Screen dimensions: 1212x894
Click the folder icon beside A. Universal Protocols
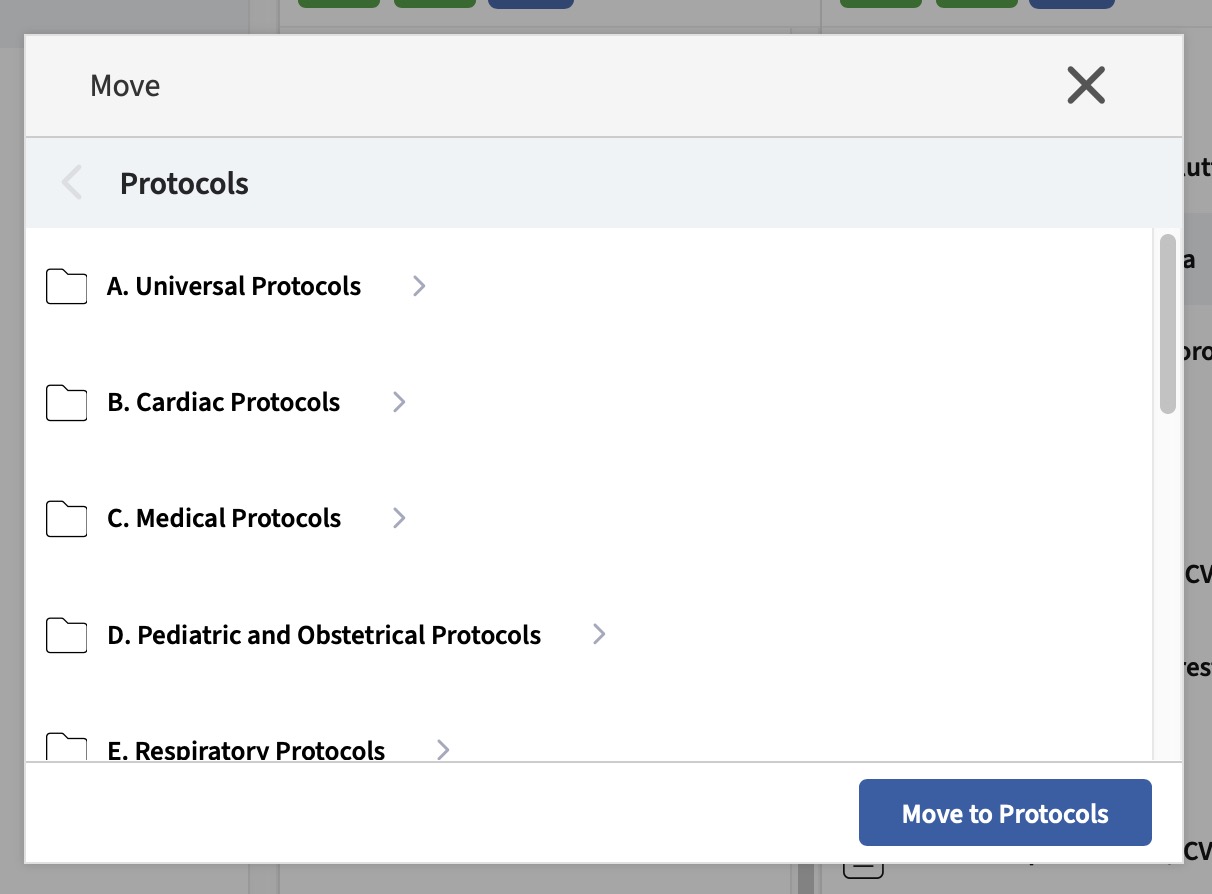coord(66,286)
